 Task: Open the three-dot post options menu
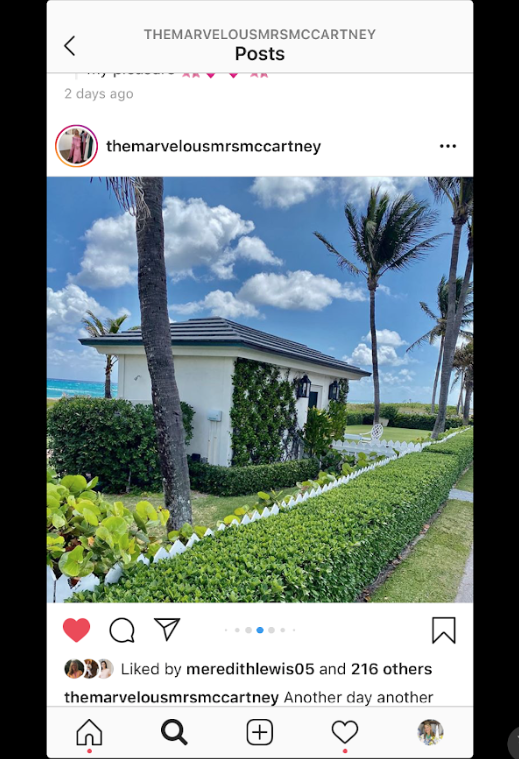[x=448, y=146]
